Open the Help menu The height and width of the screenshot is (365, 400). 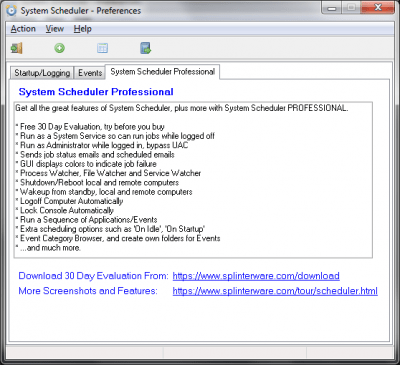click(83, 29)
